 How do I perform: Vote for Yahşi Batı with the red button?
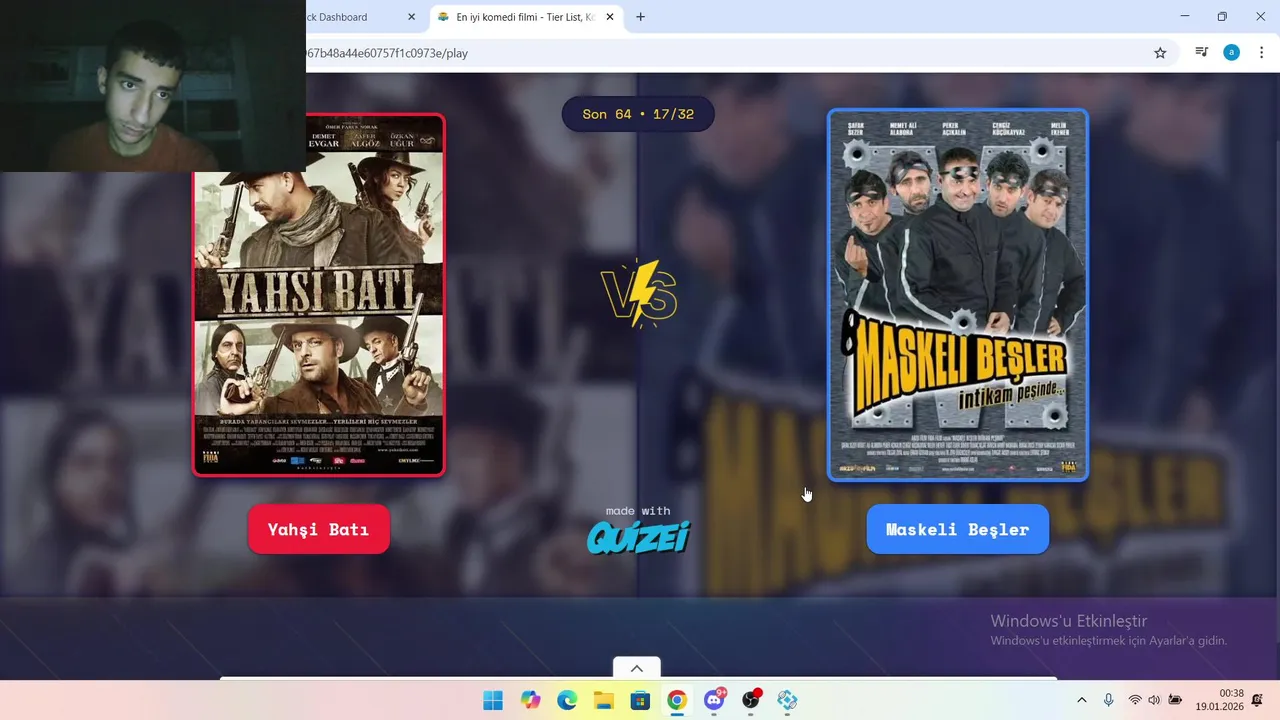(x=318, y=529)
